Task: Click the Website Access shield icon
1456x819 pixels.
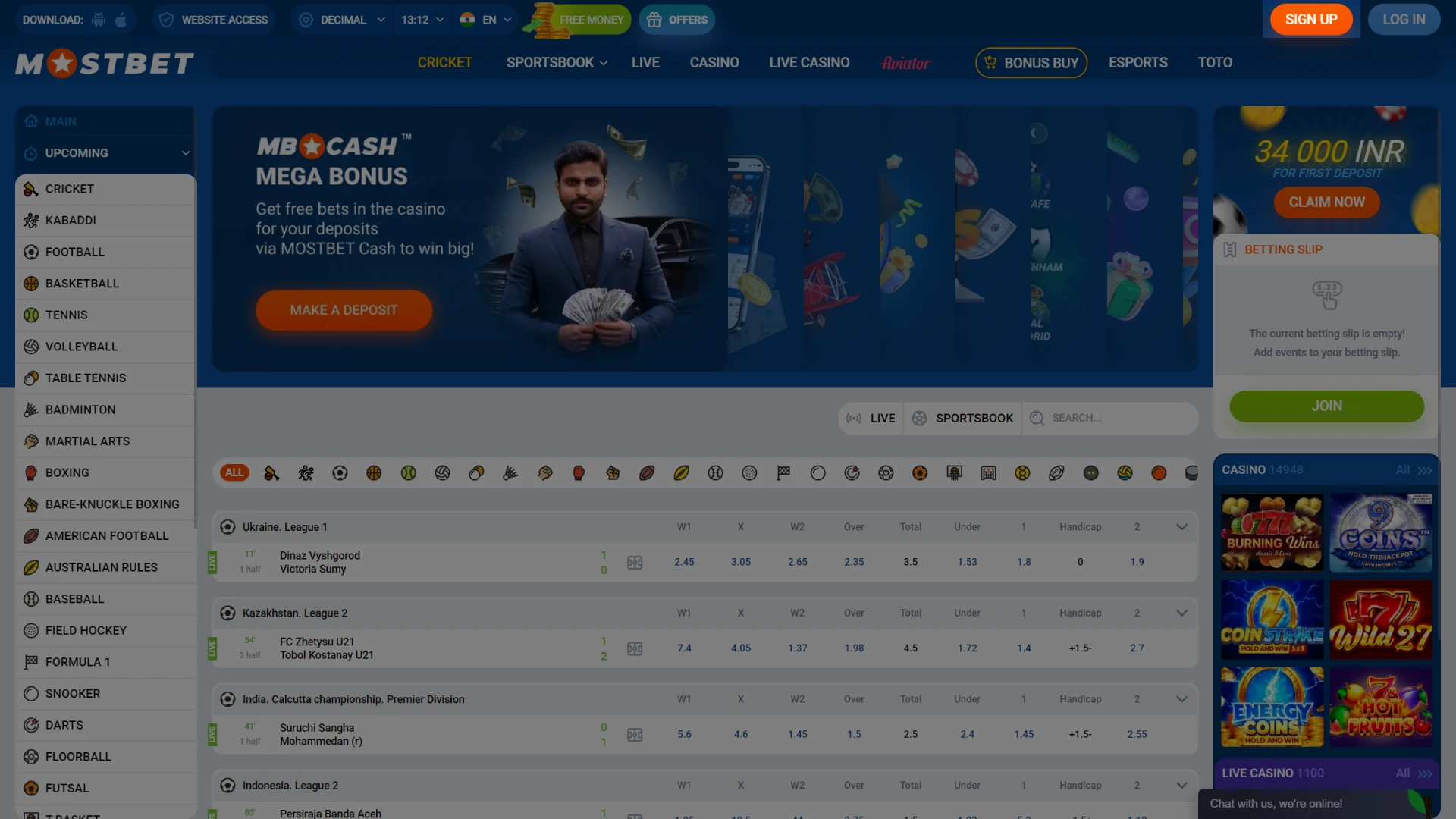Action: click(x=167, y=20)
